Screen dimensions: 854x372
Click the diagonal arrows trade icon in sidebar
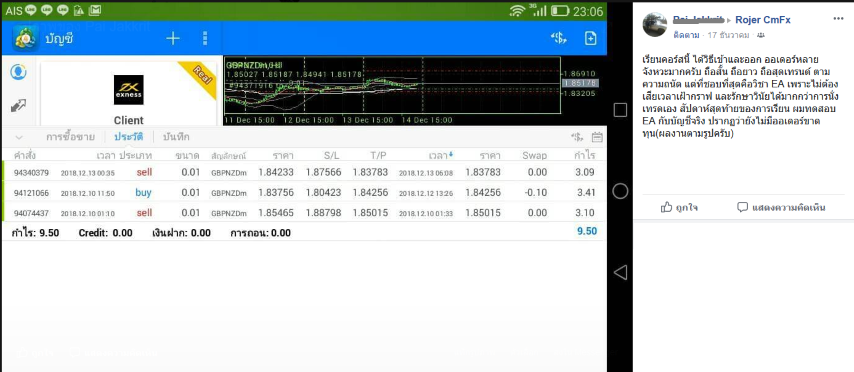[x=19, y=105]
